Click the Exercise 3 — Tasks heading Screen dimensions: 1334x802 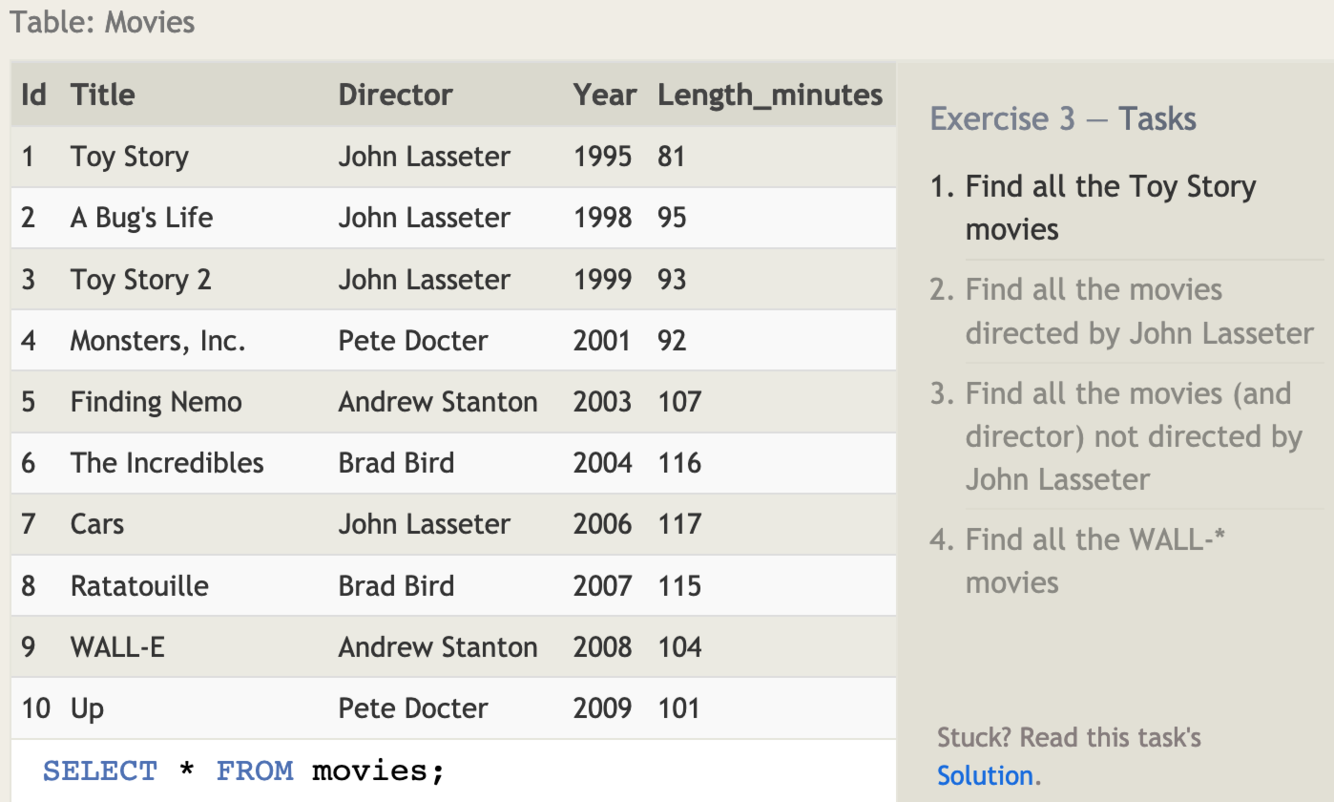click(x=1063, y=119)
